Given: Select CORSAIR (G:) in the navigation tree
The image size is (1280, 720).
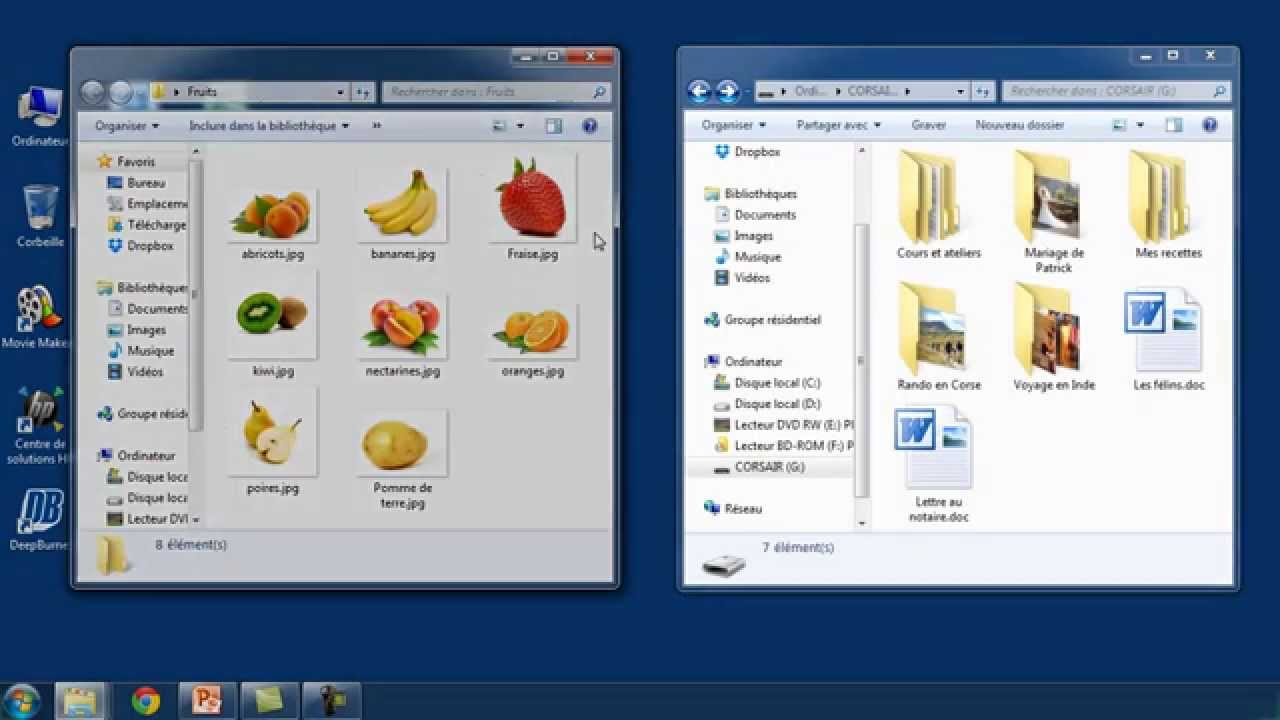Looking at the screenshot, I should (x=770, y=467).
